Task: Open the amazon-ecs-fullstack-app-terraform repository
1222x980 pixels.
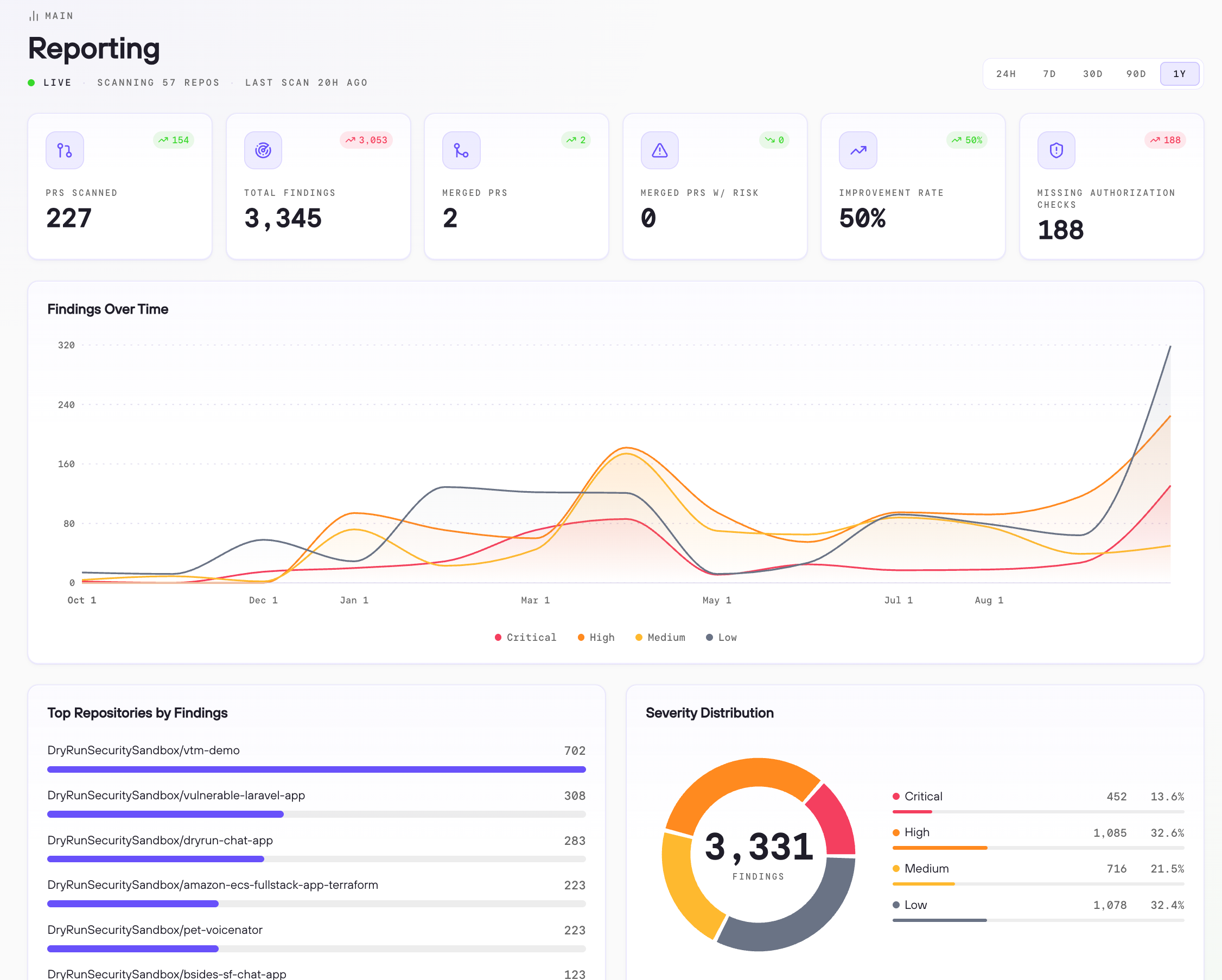Action: pos(213,885)
